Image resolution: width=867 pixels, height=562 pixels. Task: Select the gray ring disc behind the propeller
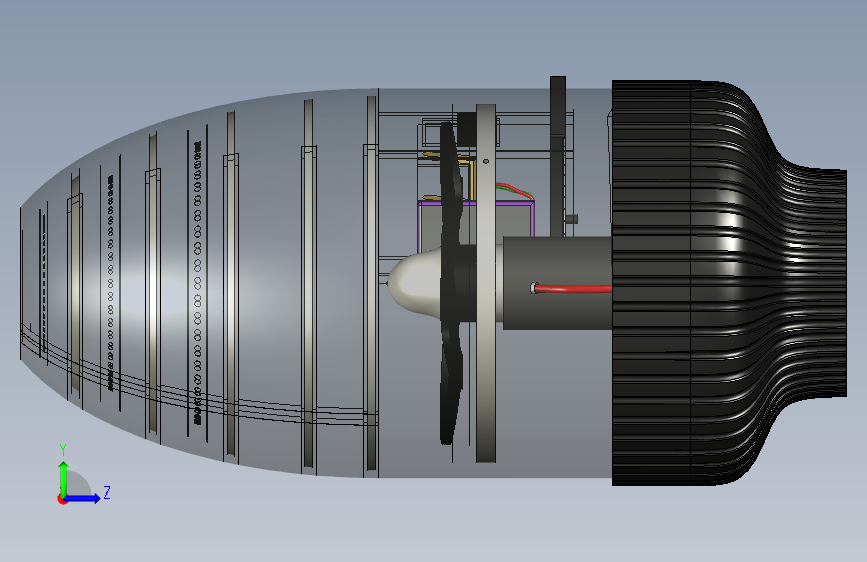click(485, 283)
